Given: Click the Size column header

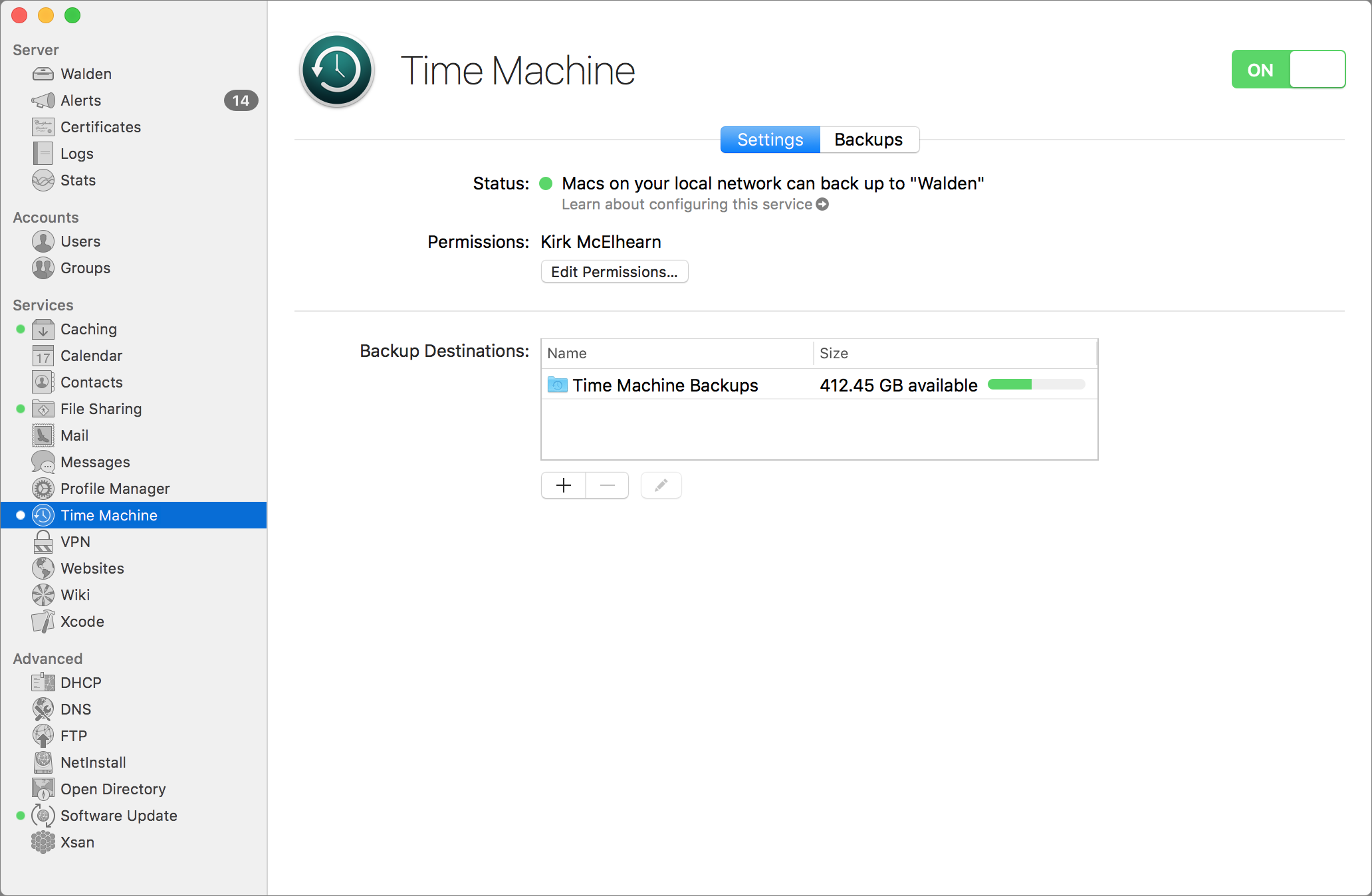Looking at the screenshot, I should tap(955, 354).
